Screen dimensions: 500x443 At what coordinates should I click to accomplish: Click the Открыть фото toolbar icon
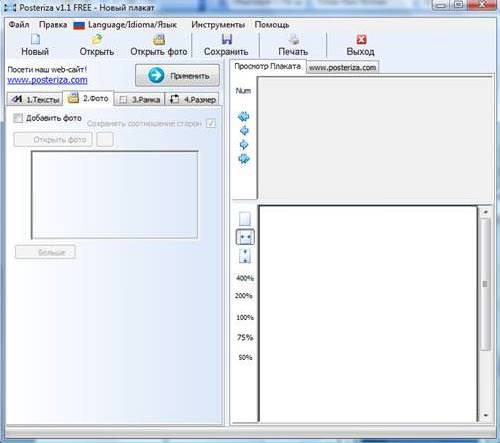pyautogui.click(x=159, y=39)
